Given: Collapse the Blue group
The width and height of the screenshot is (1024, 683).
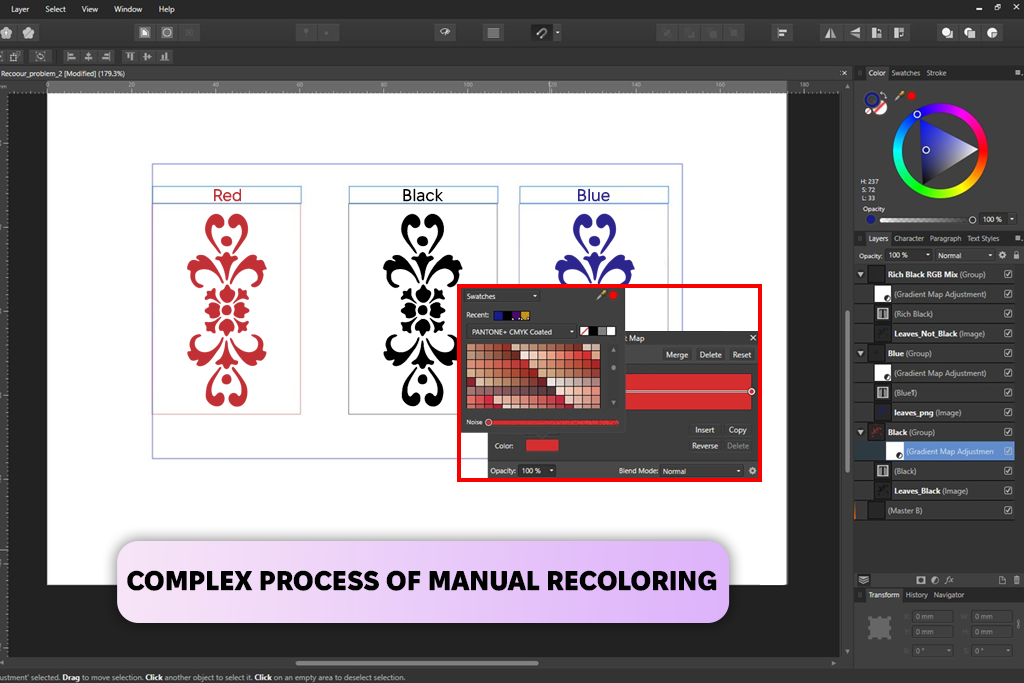Looking at the screenshot, I should coord(861,354).
